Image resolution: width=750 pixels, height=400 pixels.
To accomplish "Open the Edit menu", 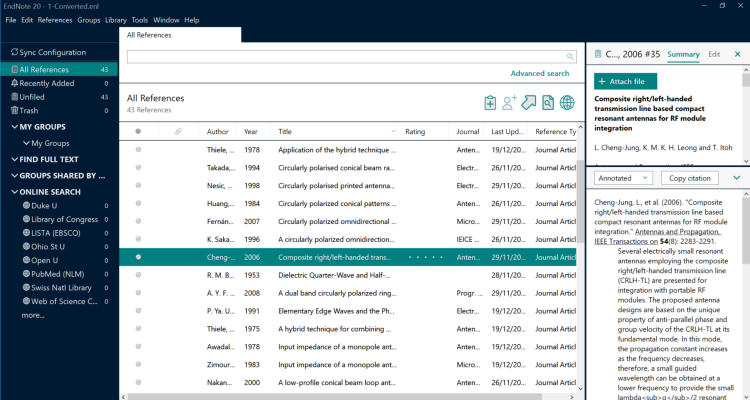I will (27, 20).
